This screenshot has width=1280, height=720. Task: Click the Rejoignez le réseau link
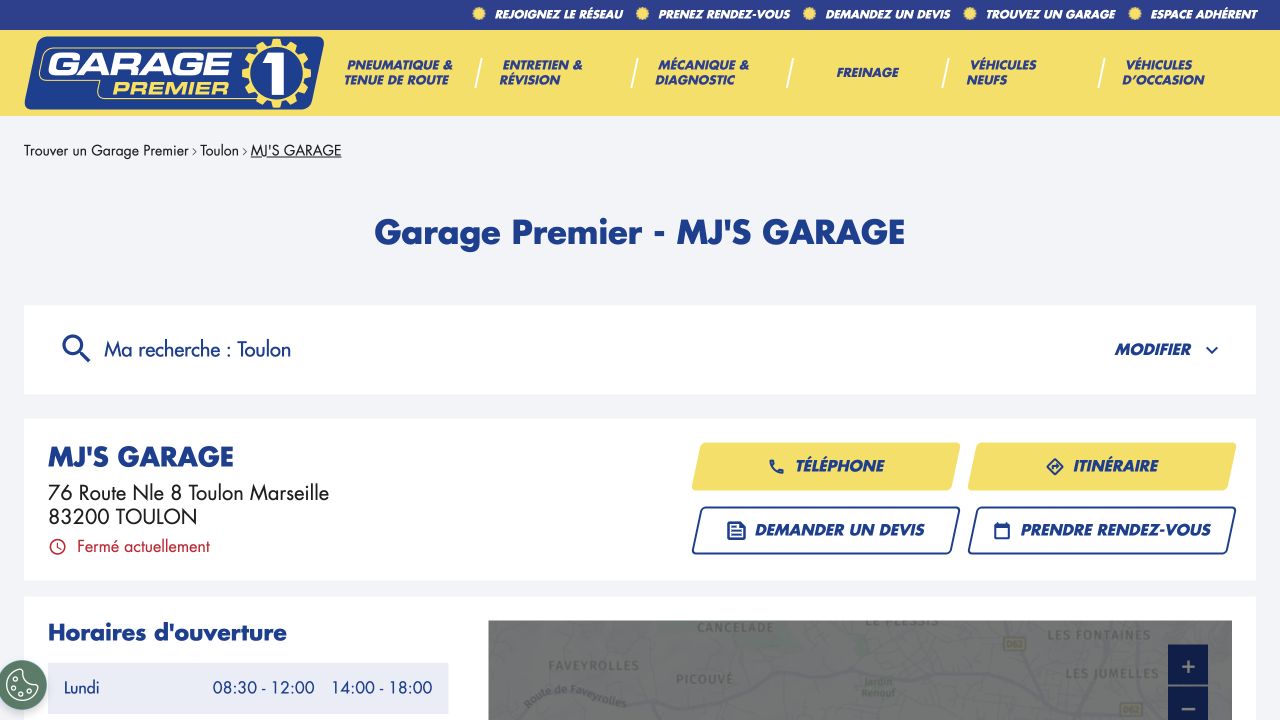[558, 14]
